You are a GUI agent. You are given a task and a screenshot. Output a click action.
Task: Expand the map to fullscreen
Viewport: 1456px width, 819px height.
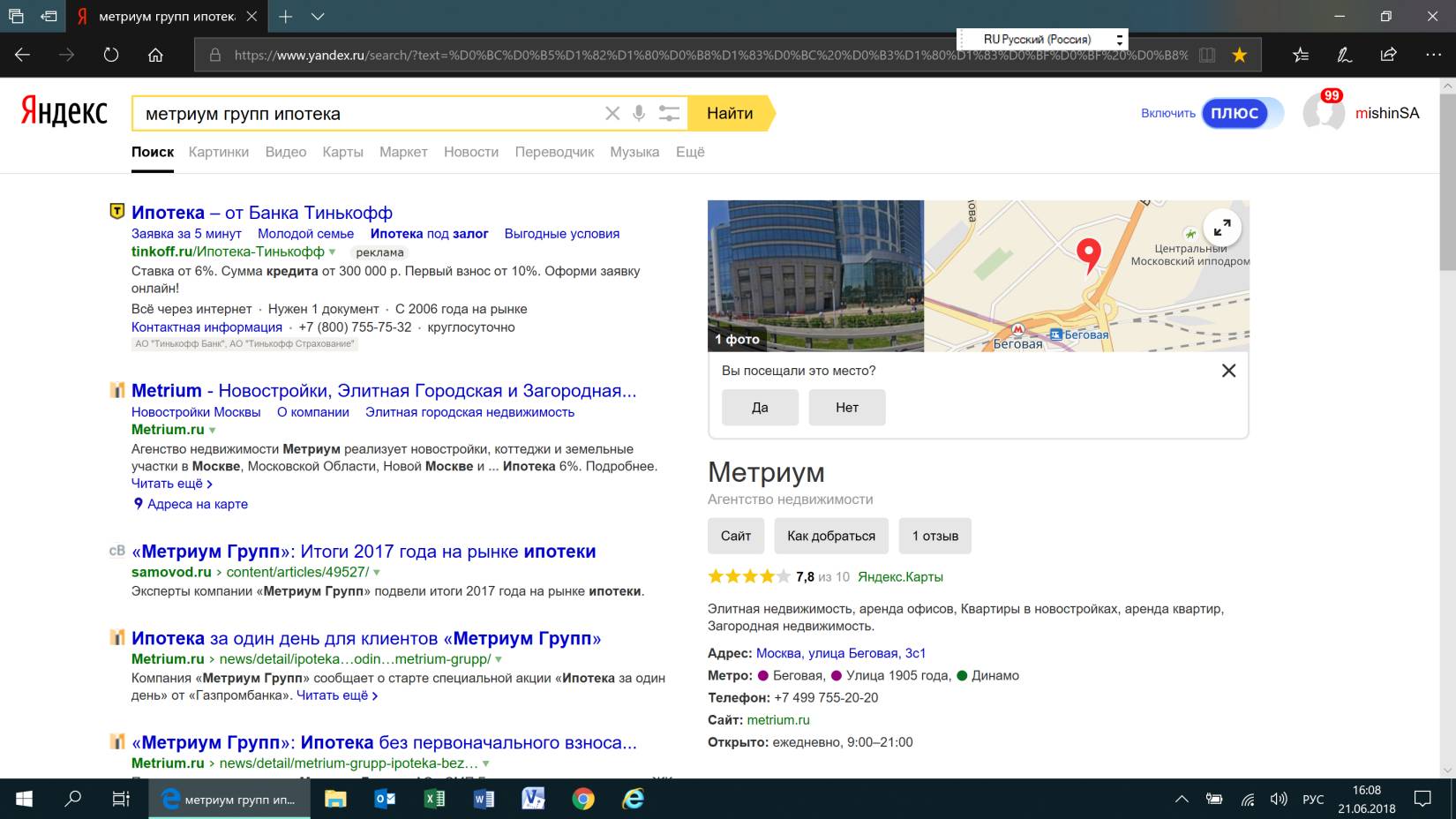pos(1222,228)
